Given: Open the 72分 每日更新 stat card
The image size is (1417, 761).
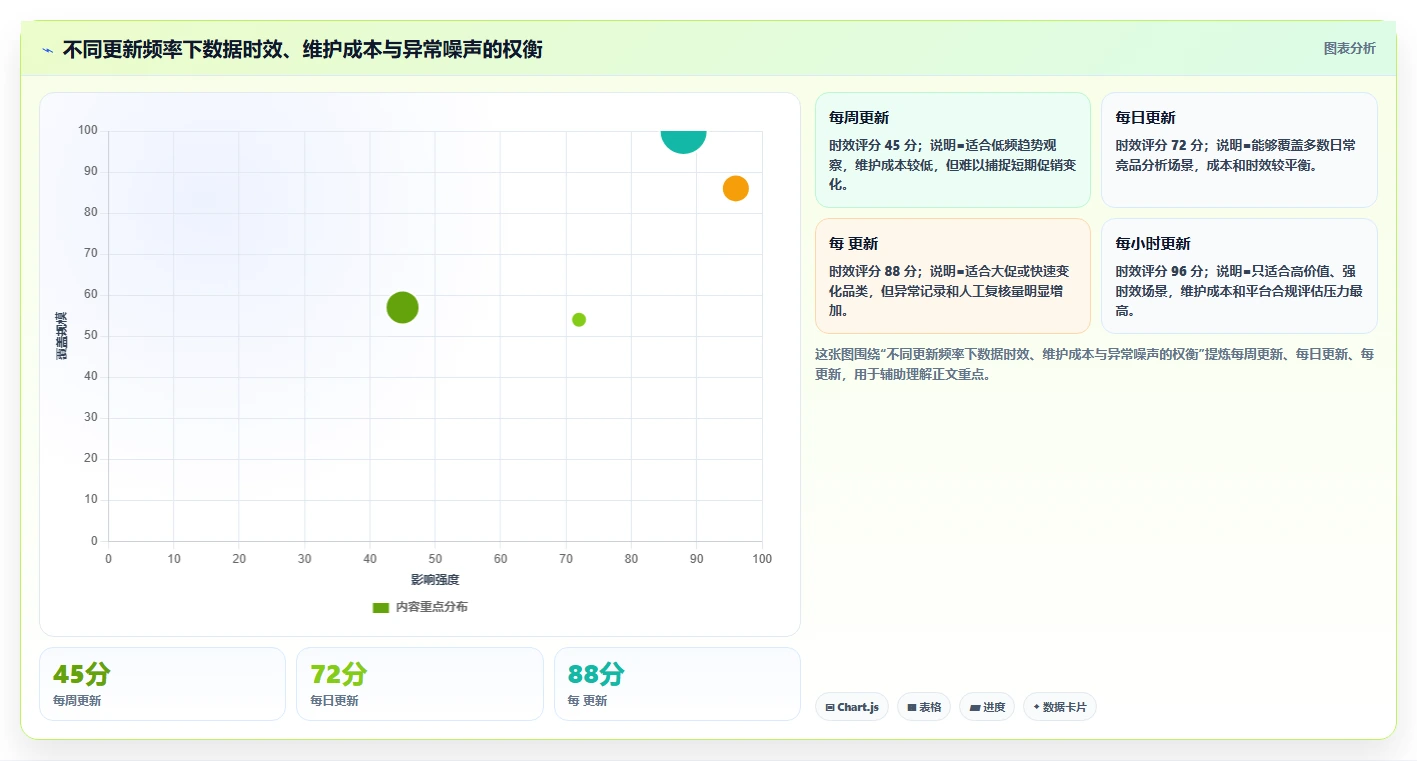Looking at the screenshot, I should 420,684.
